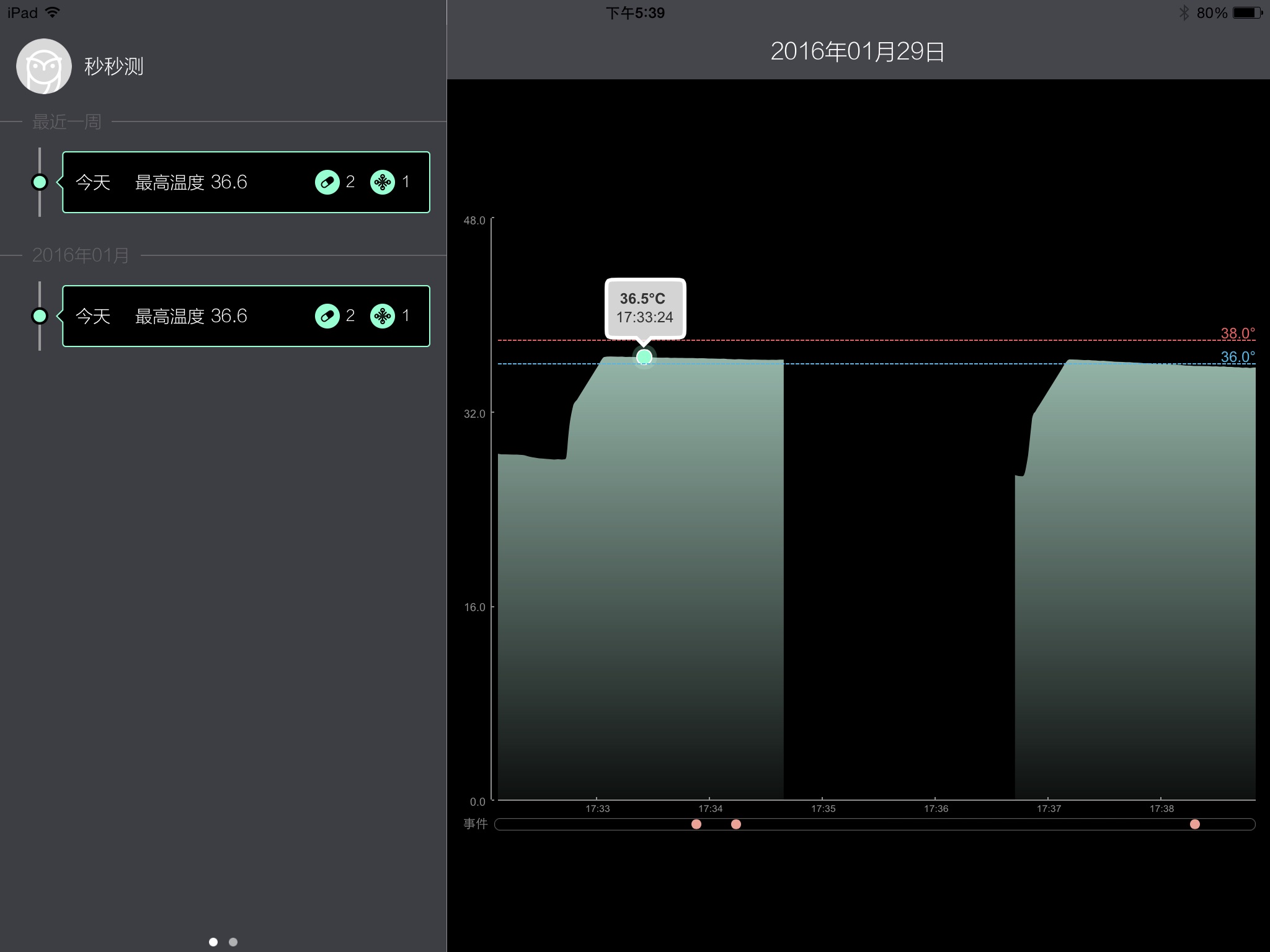Viewport: 1270px width, 952px height.
Task: Select the timeline dot of the 最近一周 entry
Action: 40,182
